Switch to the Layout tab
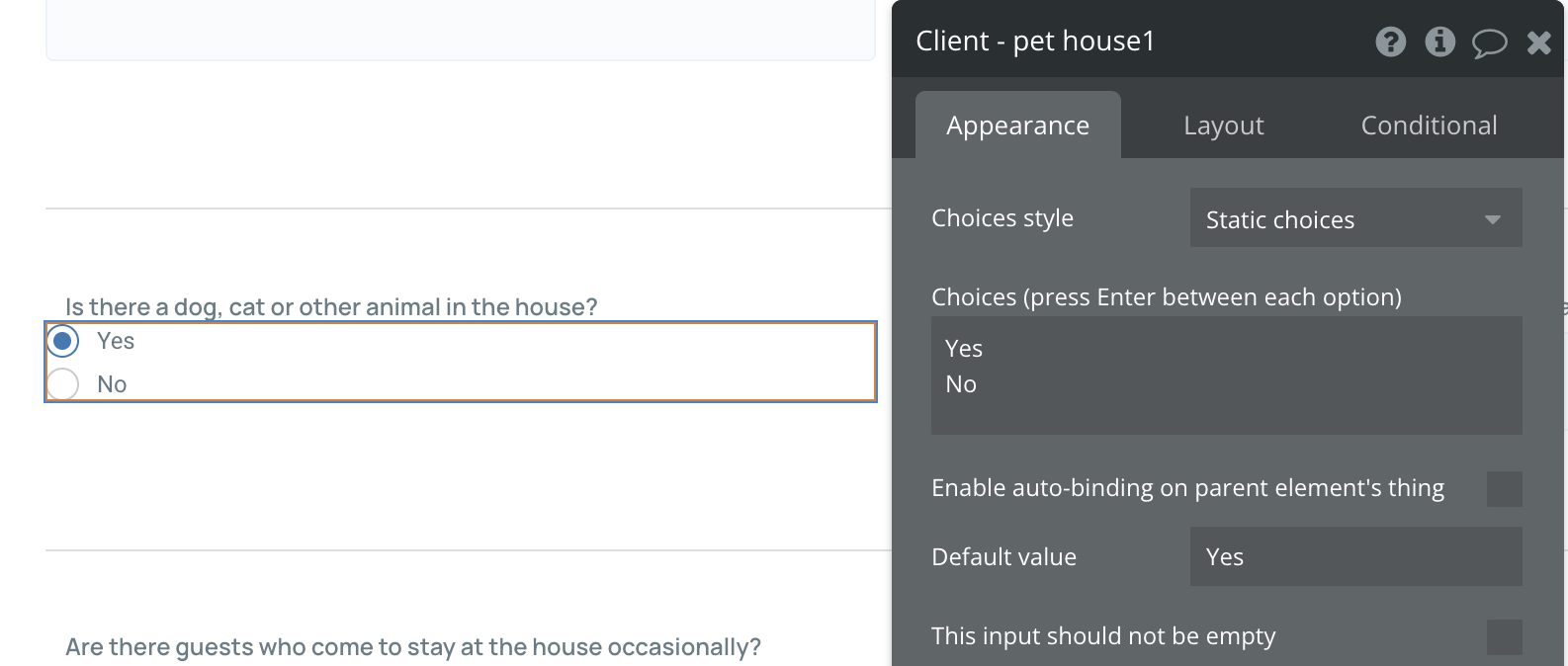 (1223, 125)
